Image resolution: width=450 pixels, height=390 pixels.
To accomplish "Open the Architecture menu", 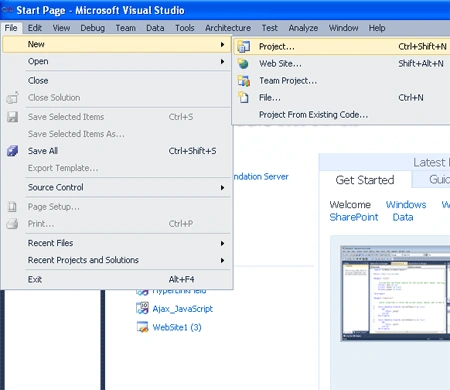I will pos(228,28).
